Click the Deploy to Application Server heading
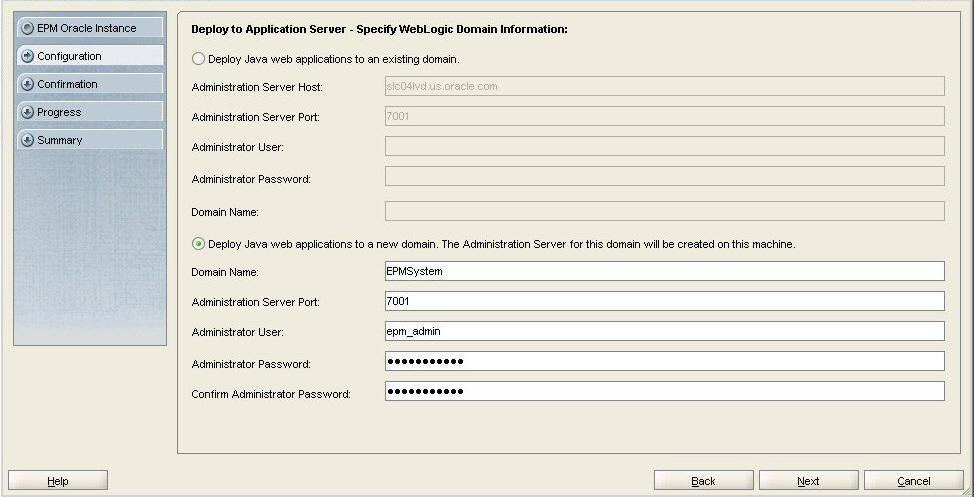The image size is (974, 497). click(380, 29)
